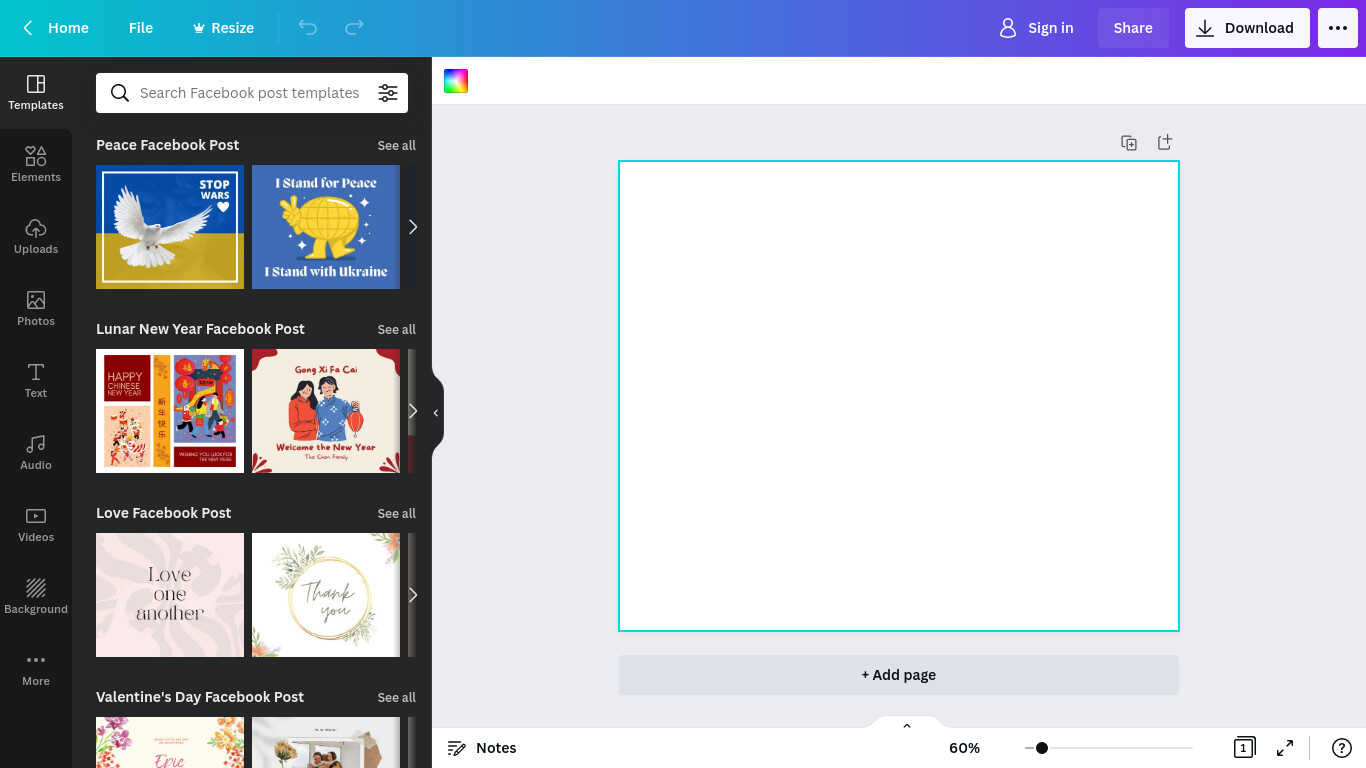This screenshot has width=1366, height=768.
Task: Click the Redo arrow
Action: (x=354, y=28)
